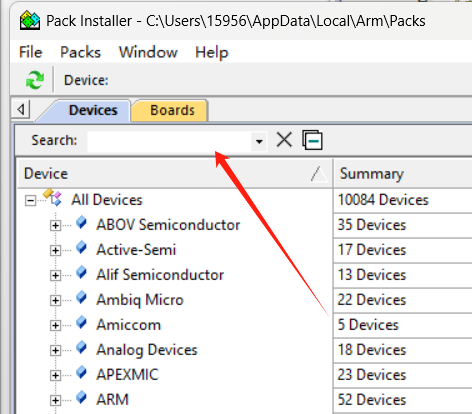Open the search history dropdown arrow

point(259,141)
